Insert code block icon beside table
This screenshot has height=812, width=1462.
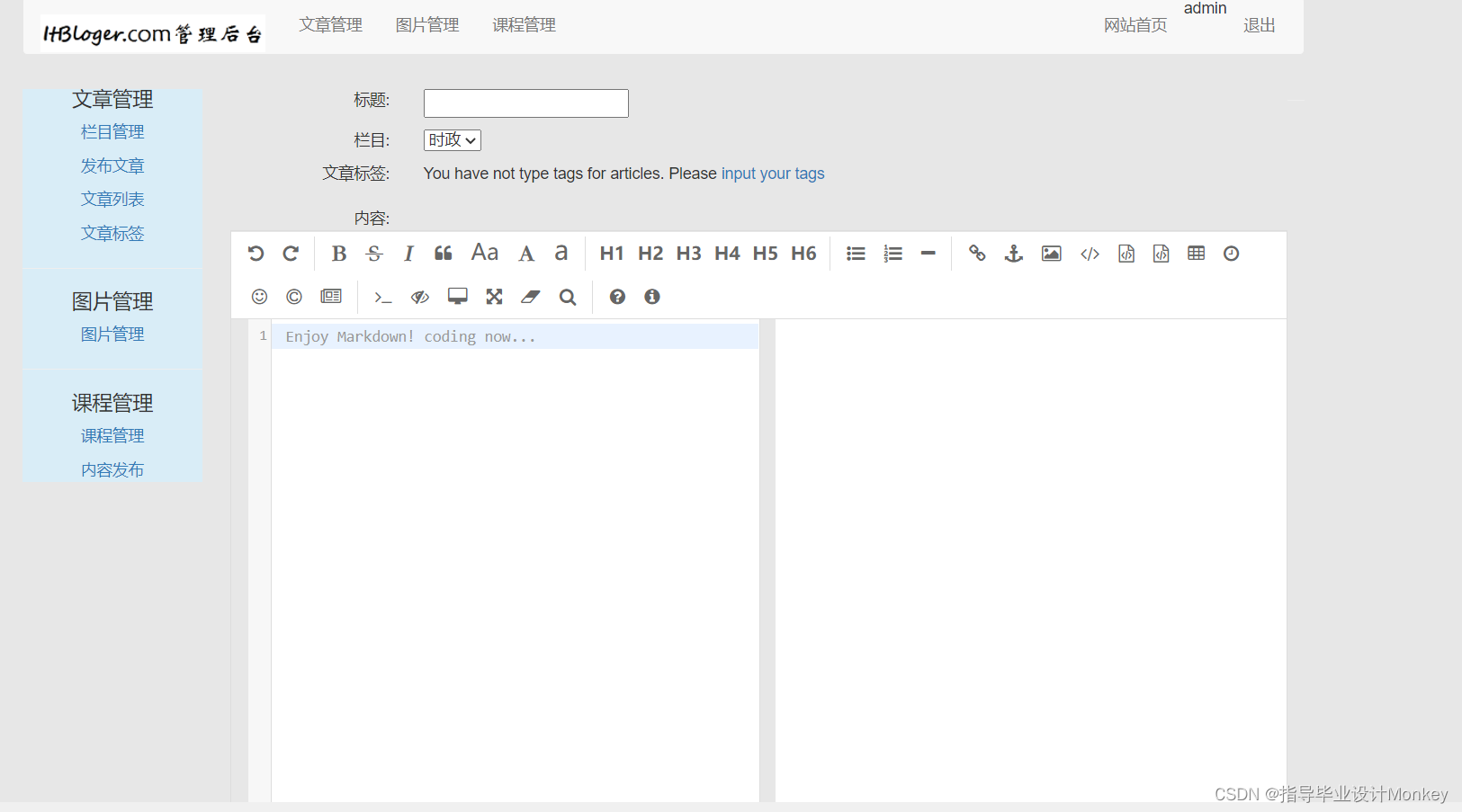pyautogui.click(x=1162, y=254)
